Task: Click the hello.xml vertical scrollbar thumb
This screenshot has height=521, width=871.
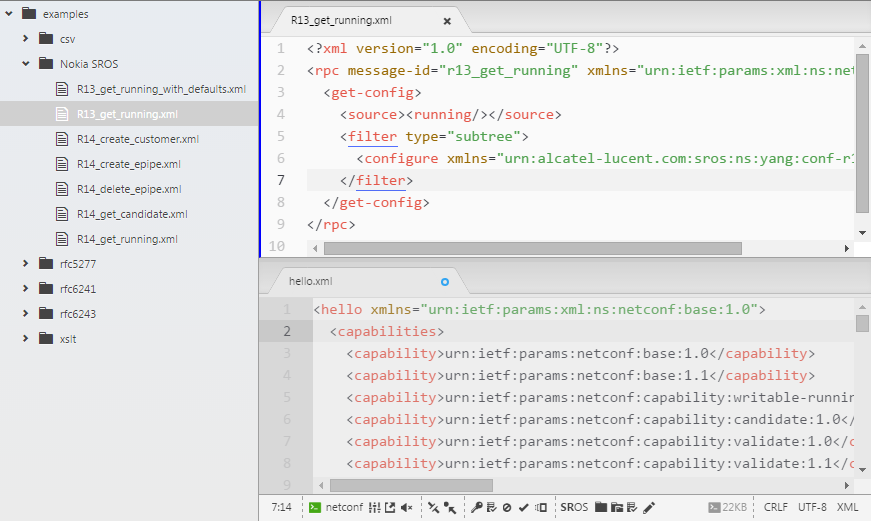Action: (x=862, y=323)
